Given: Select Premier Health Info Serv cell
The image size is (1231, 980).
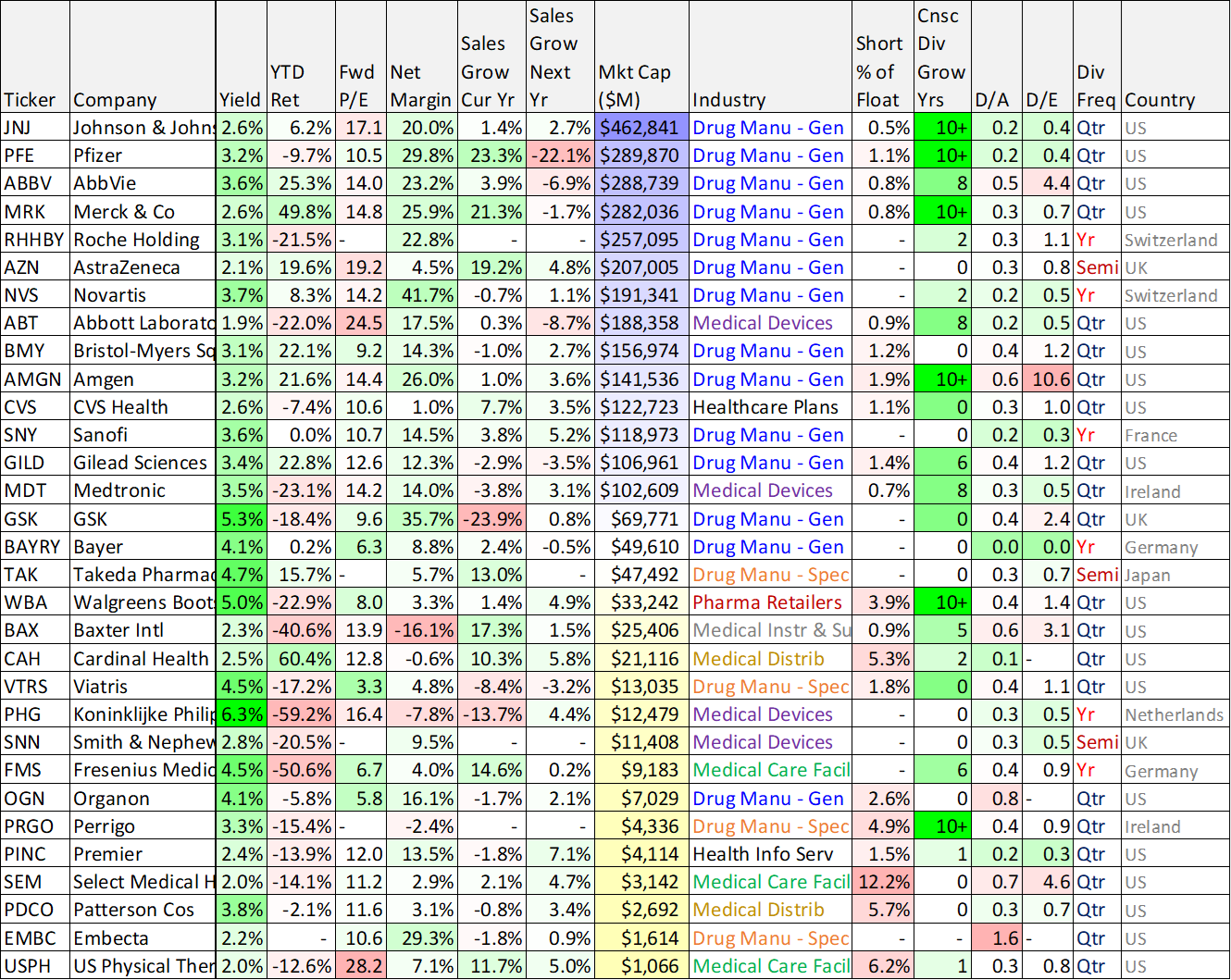Looking at the screenshot, I should (x=770, y=854).
